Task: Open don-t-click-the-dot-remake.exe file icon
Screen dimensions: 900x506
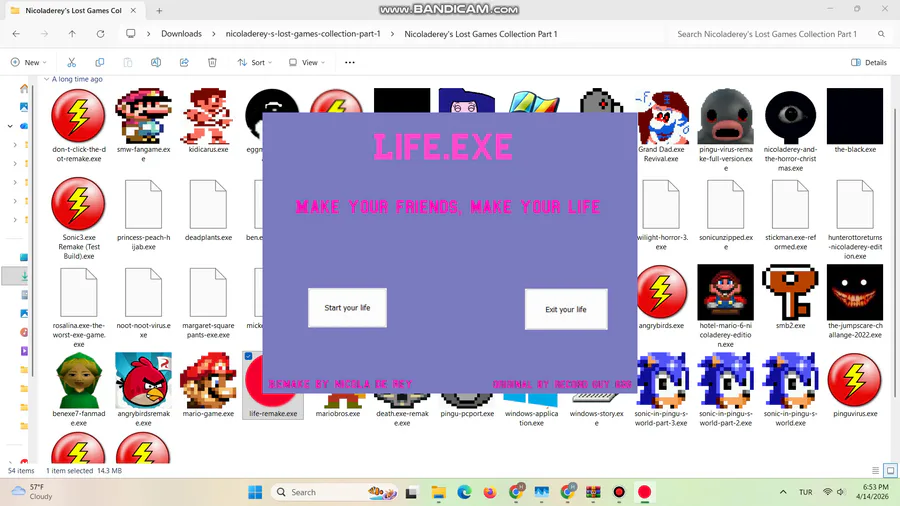Action: coord(79,115)
